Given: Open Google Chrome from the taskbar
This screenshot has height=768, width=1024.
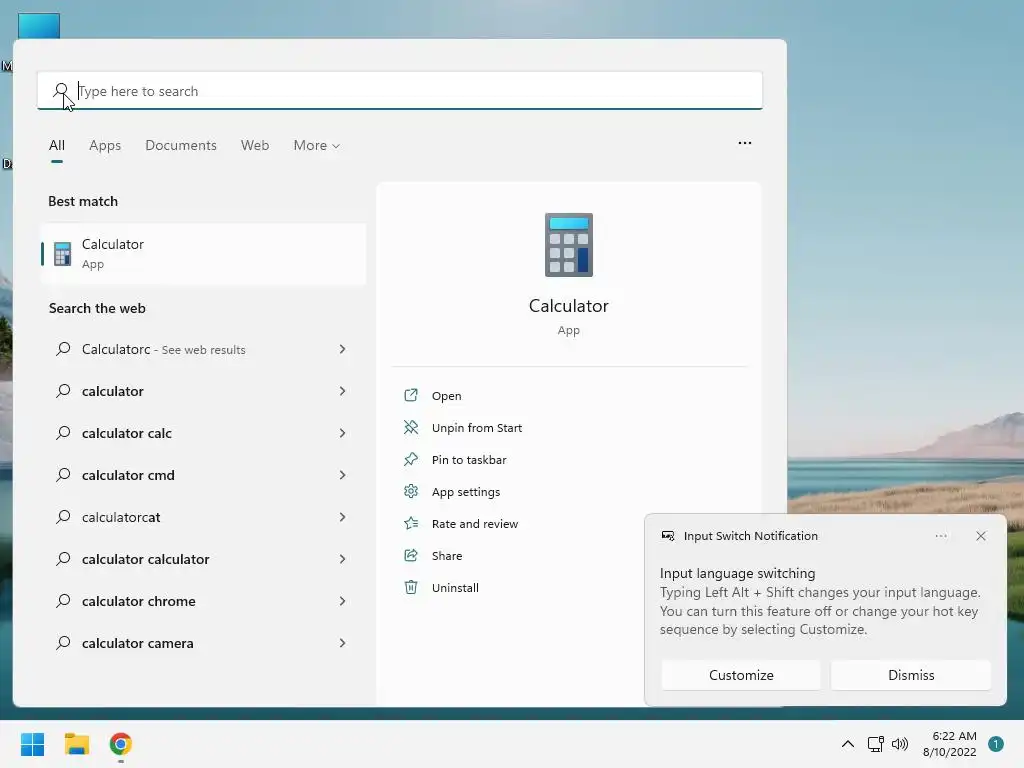Looking at the screenshot, I should click(121, 744).
